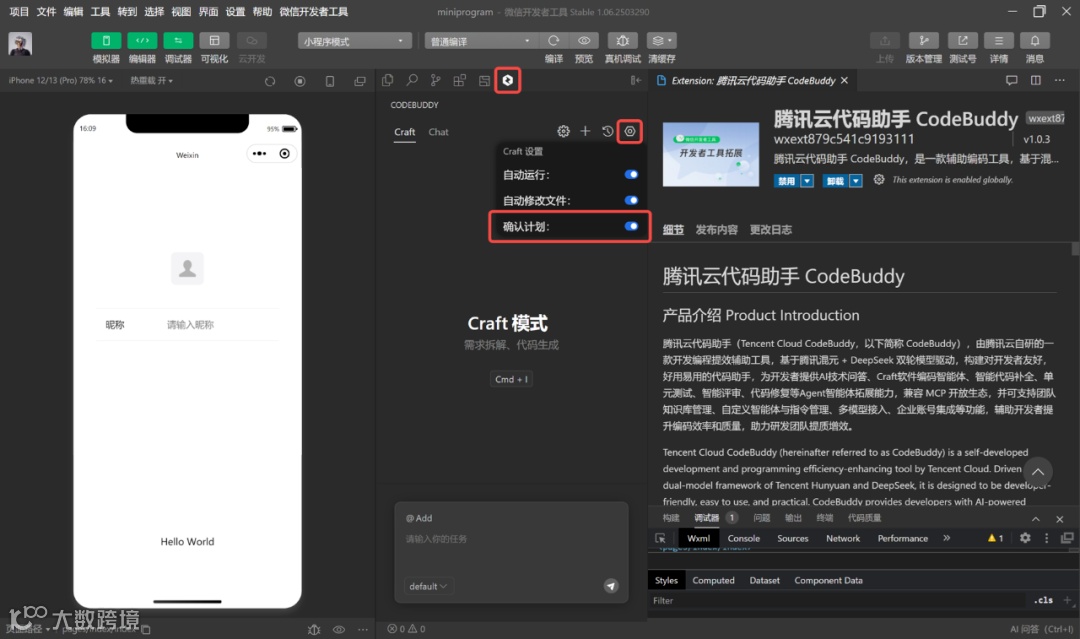Screen dimensions: 1080x639
Task: Open CodeBuddy conversation history icon
Action: (x=607, y=132)
